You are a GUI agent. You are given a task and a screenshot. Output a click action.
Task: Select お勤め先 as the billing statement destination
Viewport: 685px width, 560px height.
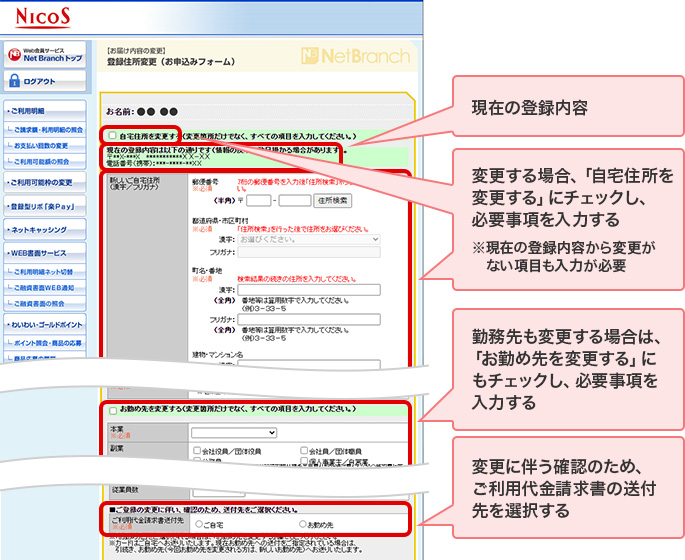click(302, 522)
